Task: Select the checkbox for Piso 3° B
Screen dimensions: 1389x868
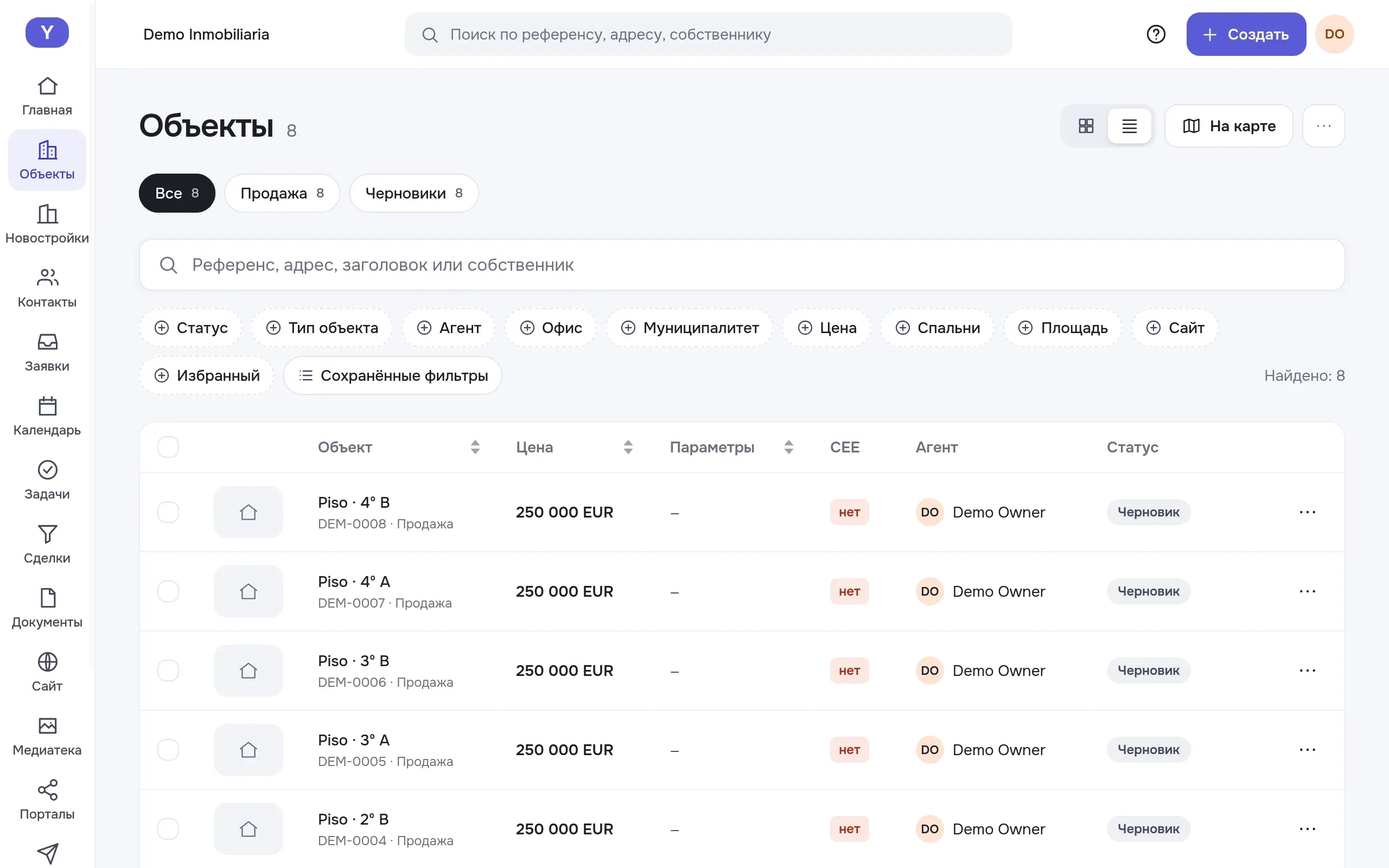Action: (x=168, y=671)
